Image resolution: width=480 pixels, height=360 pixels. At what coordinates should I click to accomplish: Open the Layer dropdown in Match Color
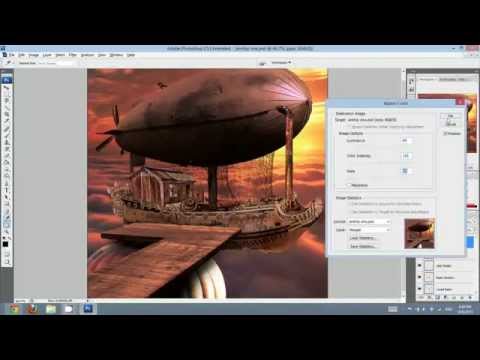click(369, 230)
